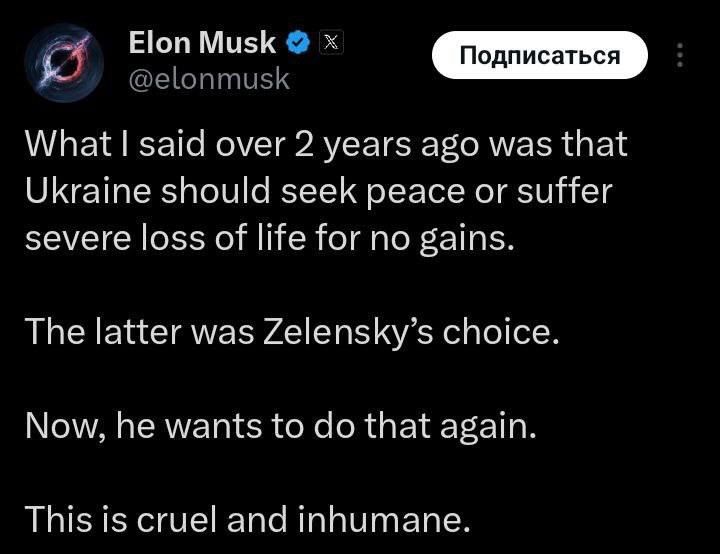Open Elon Musk's profile avatar picture

pyautogui.click(x=64, y=63)
